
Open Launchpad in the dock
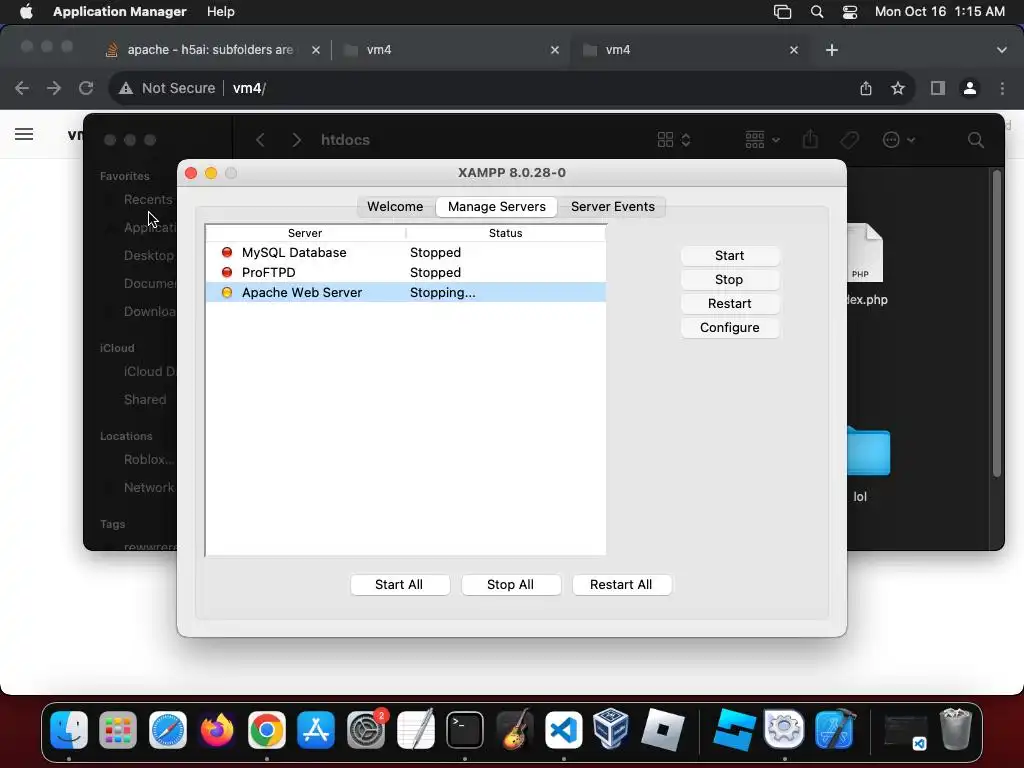pos(118,729)
